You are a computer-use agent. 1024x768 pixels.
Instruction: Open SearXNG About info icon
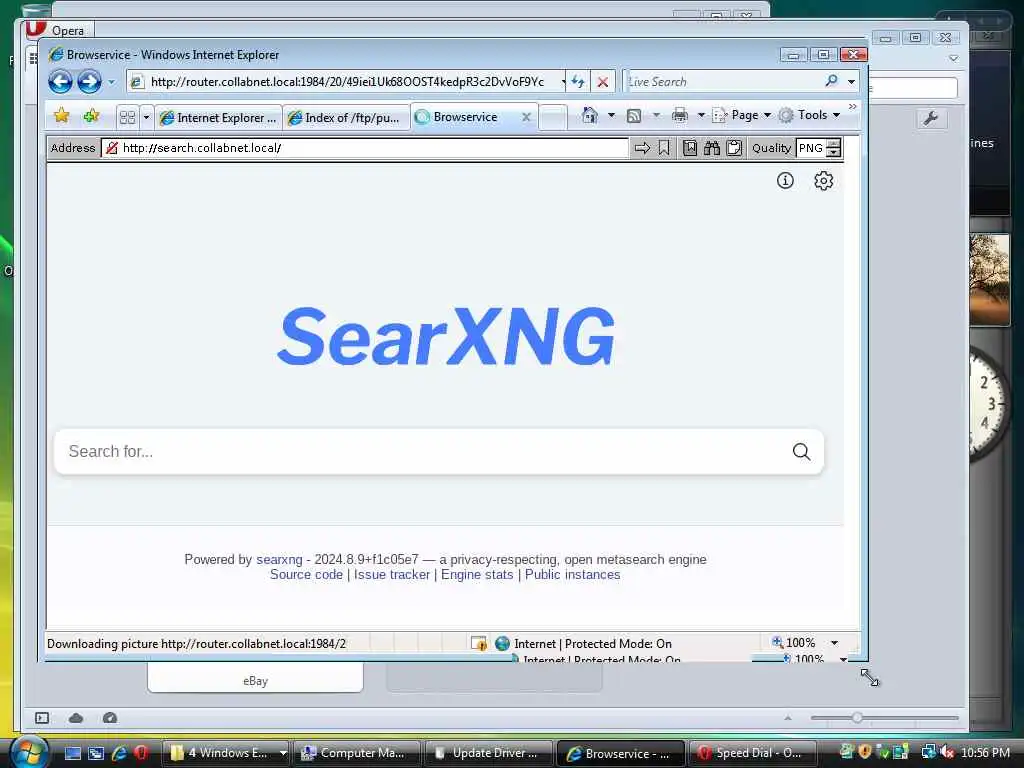click(x=785, y=180)
